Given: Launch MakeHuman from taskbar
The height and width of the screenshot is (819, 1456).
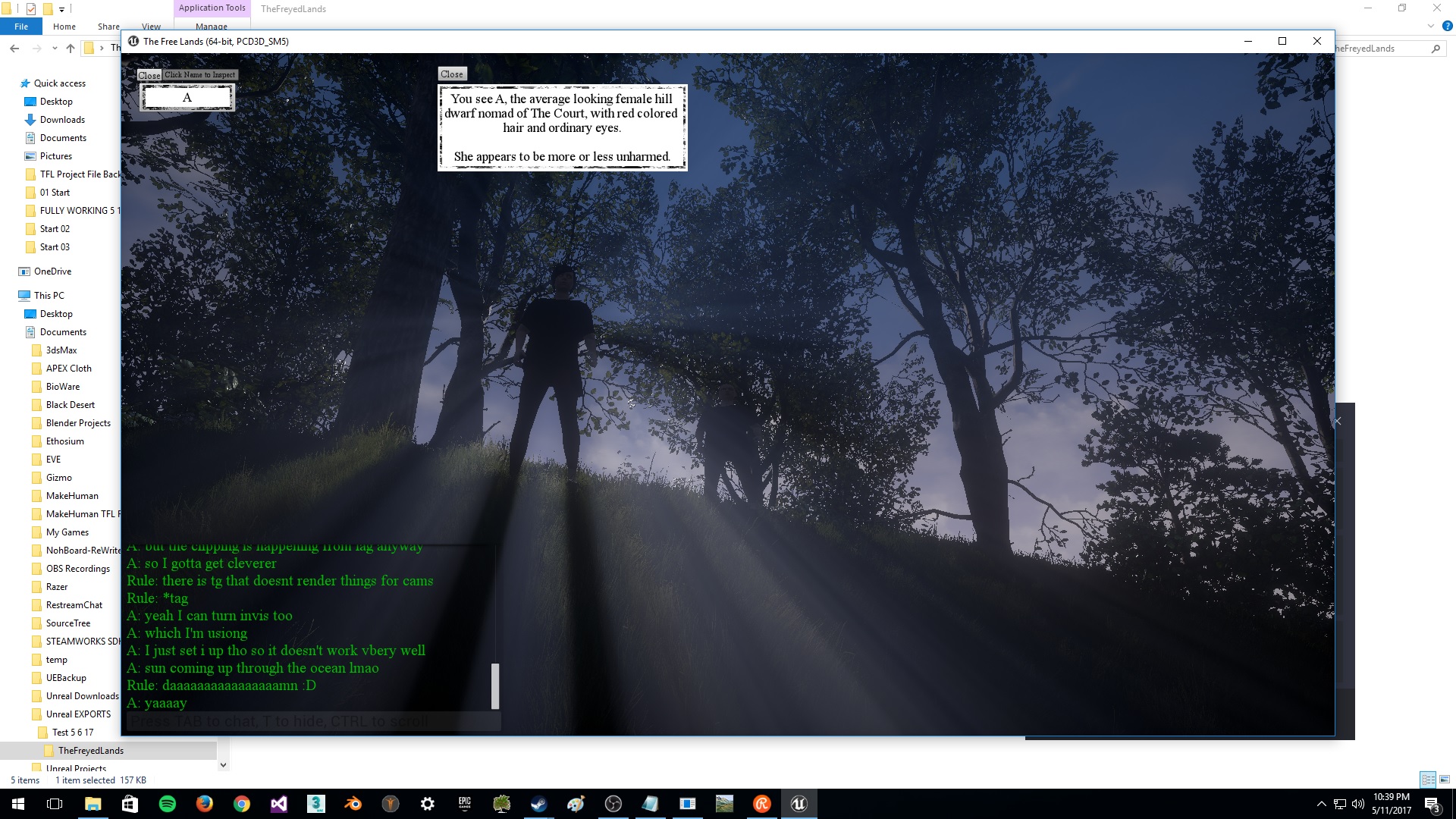Looking at the screenshot, I should 390,804.
